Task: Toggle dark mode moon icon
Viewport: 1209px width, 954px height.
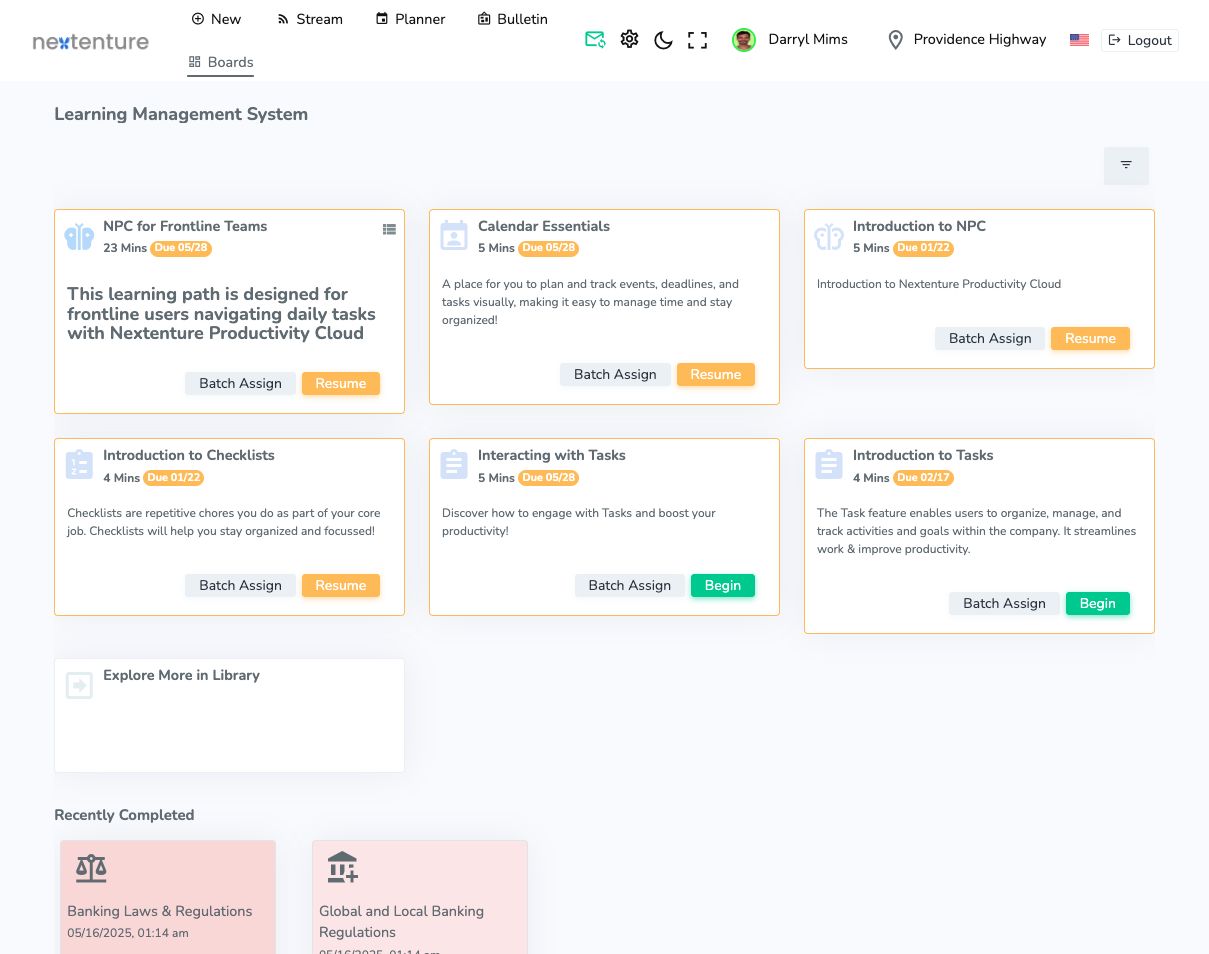Action: coord(663,40)
